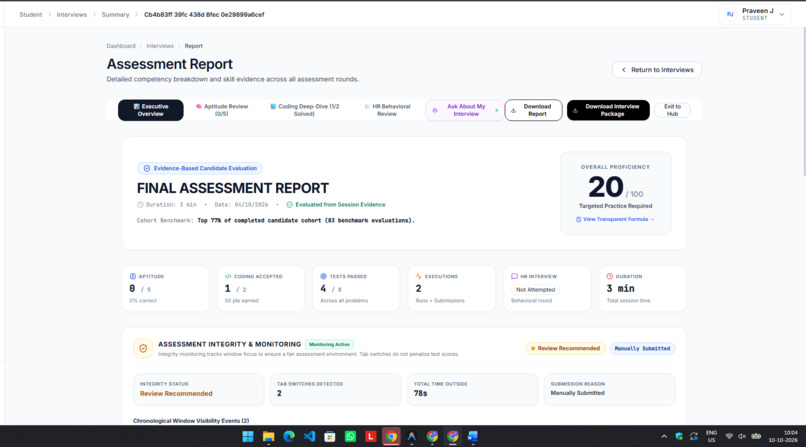806x447 pixels.
Task: Go to HR Behavioral Review tab
Action: pyautogui.click(x=387, y=110)
